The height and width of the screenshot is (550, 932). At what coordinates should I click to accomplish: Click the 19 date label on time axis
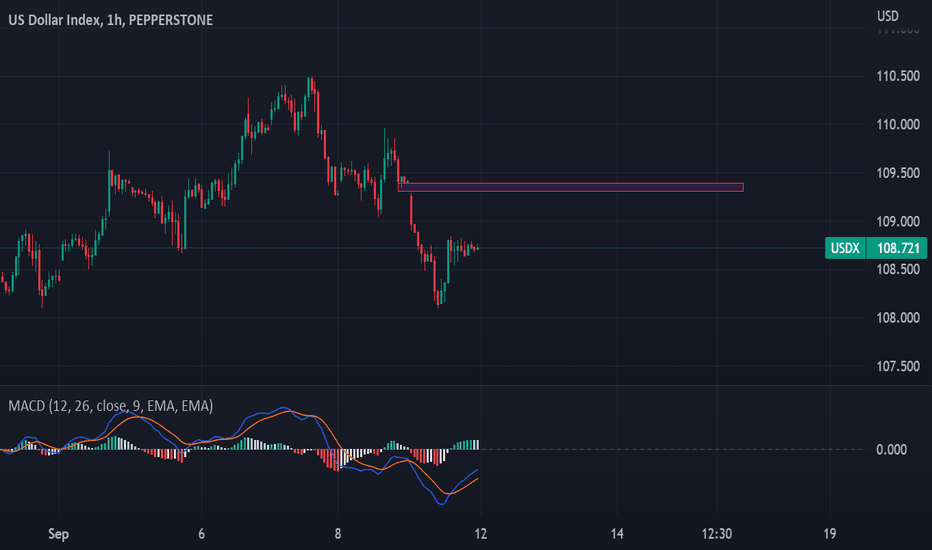click(x=830, y=534)
